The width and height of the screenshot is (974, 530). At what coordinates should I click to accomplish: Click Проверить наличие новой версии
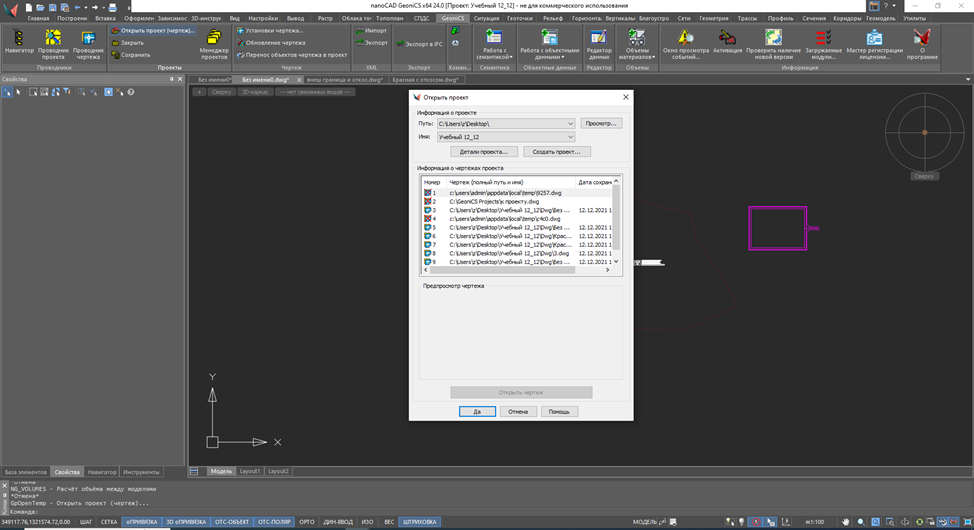tap(773, 43)
